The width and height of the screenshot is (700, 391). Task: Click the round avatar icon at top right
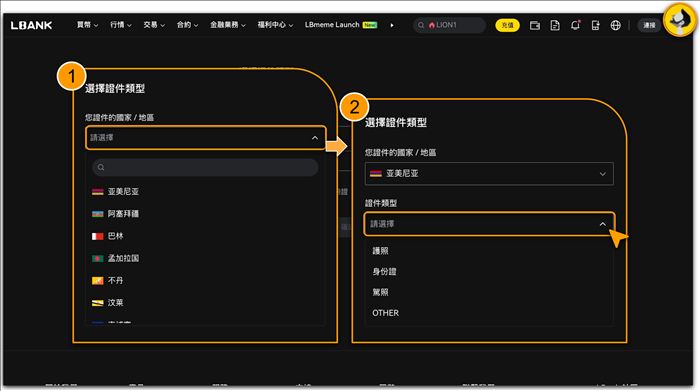[679, 19]
